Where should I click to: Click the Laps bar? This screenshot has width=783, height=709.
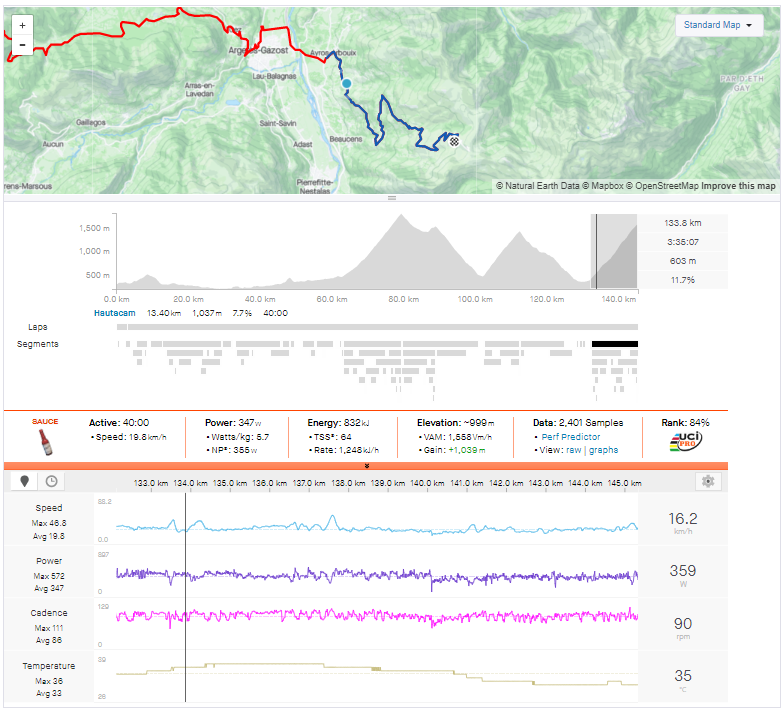[x=376, y=327]
